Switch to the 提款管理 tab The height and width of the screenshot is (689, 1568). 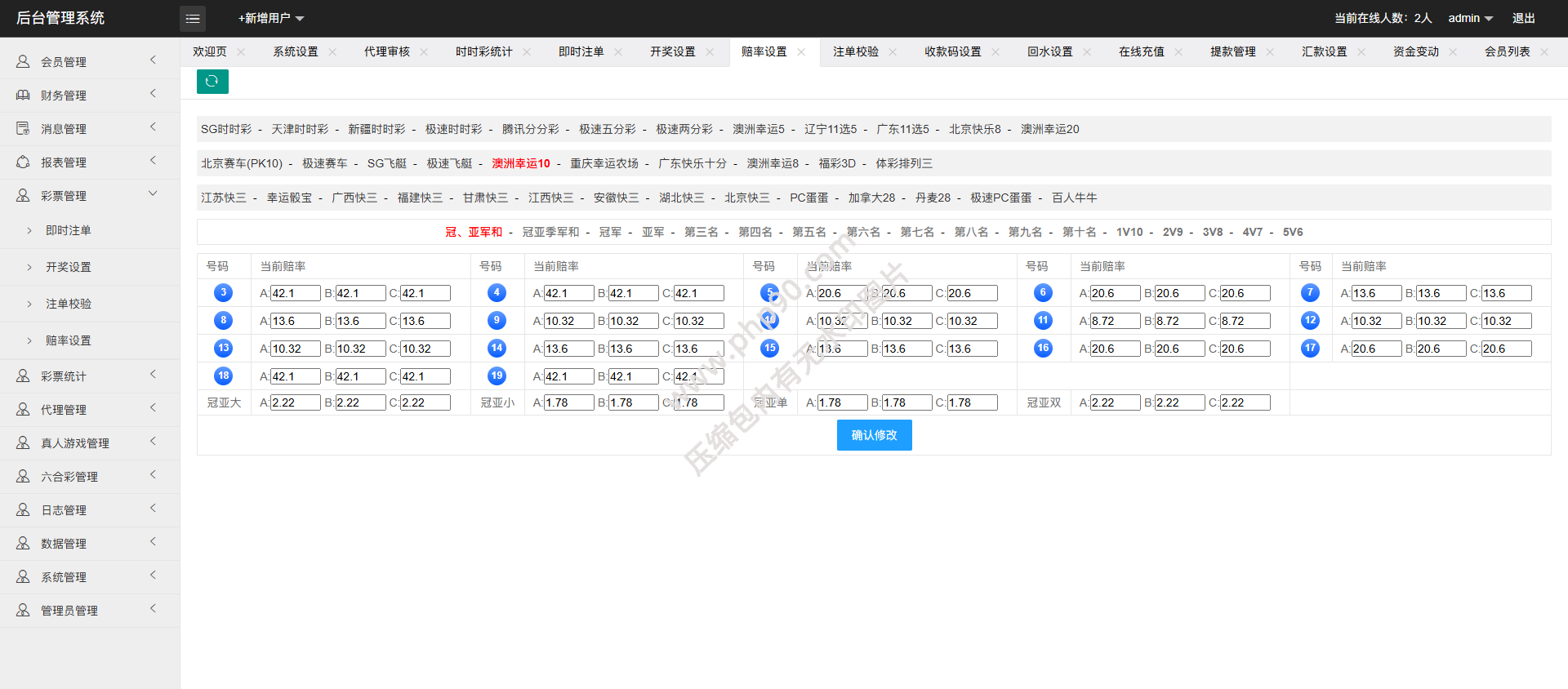[1232, 52]
